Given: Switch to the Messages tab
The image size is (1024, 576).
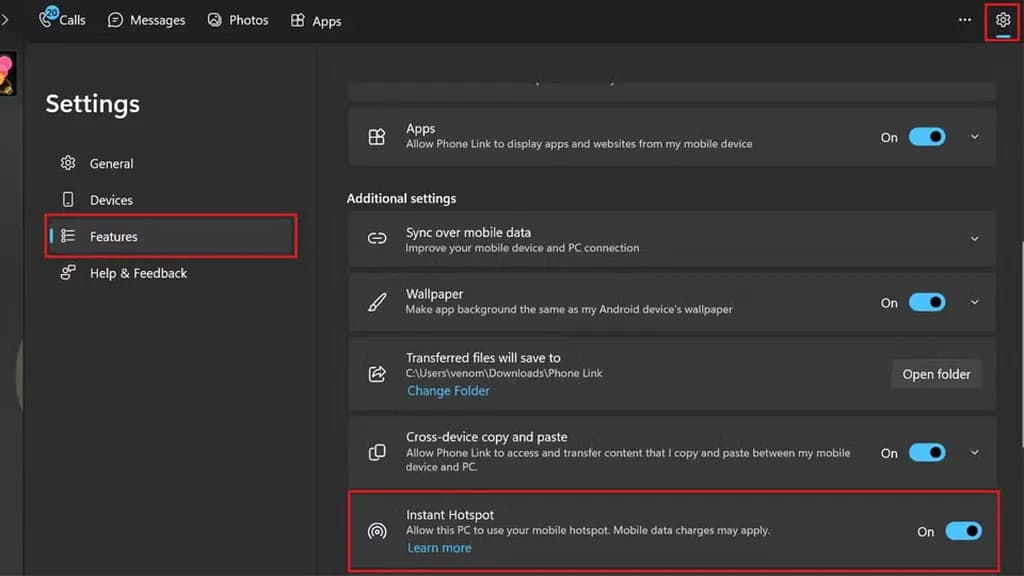Looking at the screenshot, I should click(x=146, y=20).
